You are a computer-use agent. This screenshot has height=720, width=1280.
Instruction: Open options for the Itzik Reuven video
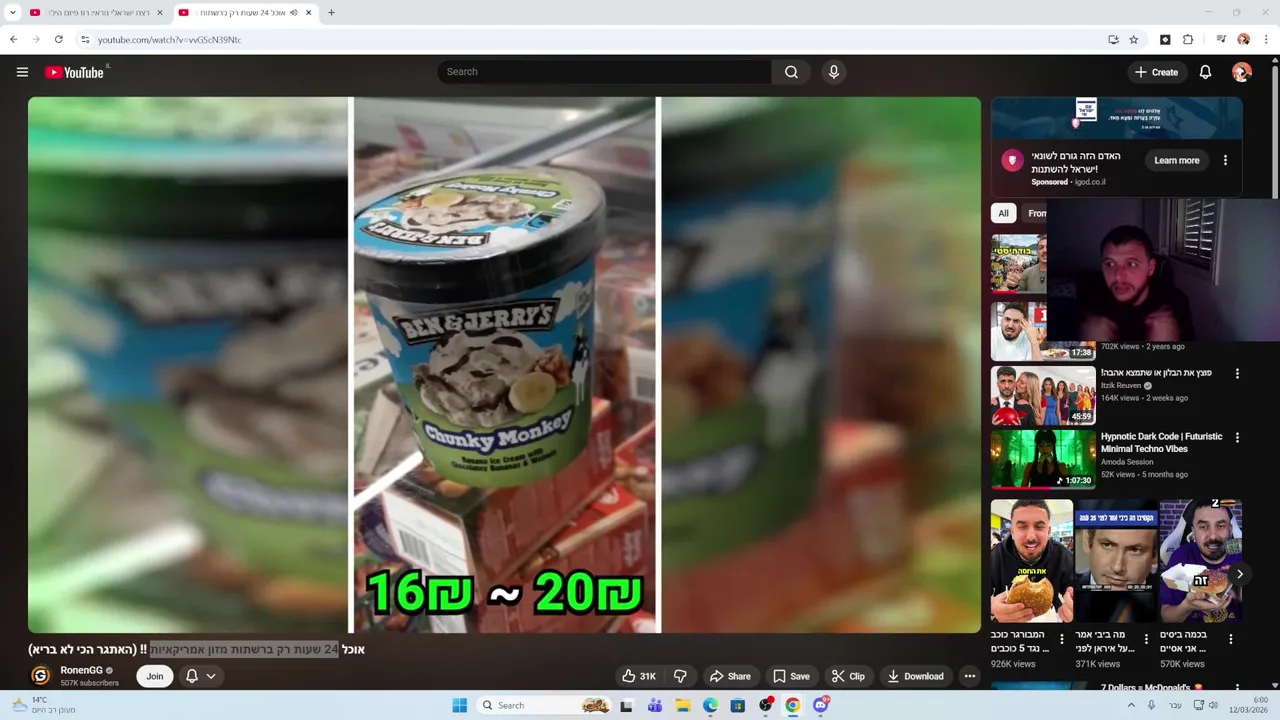pos(1237,374)
